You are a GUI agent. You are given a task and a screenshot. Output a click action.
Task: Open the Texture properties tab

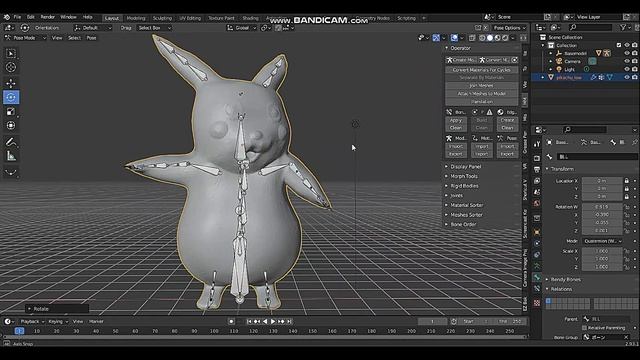(x=537, y=303)
